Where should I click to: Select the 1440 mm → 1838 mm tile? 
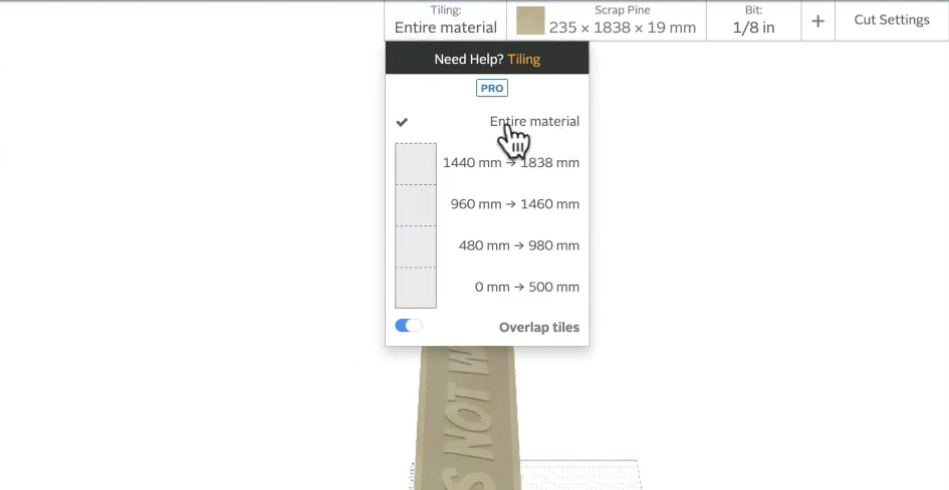point(511,163)
